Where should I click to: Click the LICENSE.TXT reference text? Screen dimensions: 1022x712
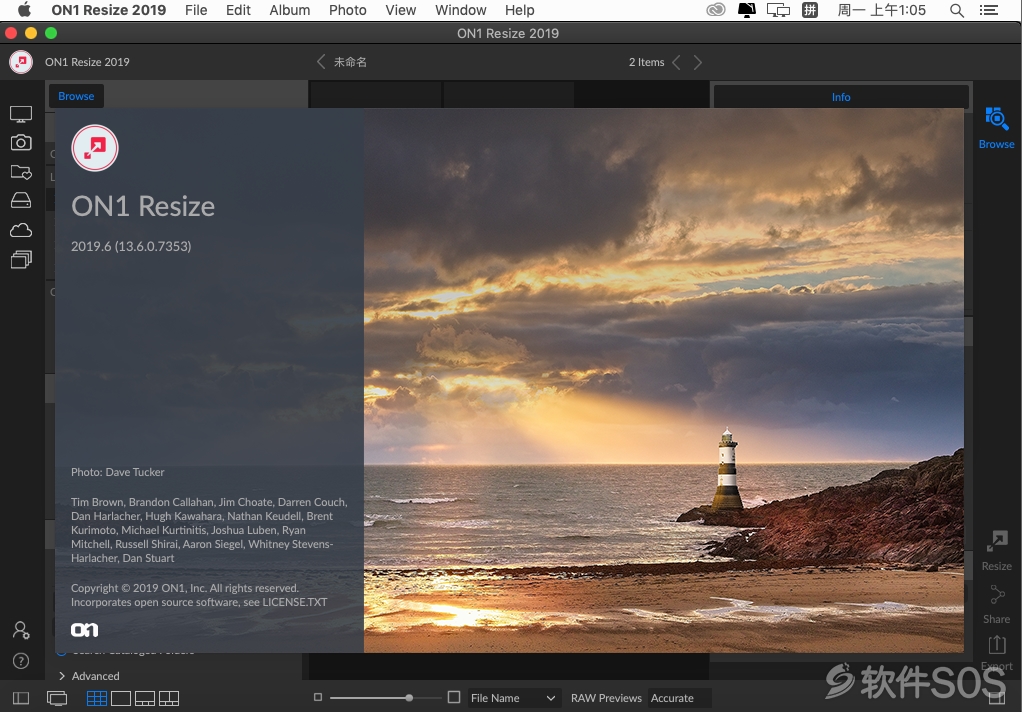pos(295,602)
